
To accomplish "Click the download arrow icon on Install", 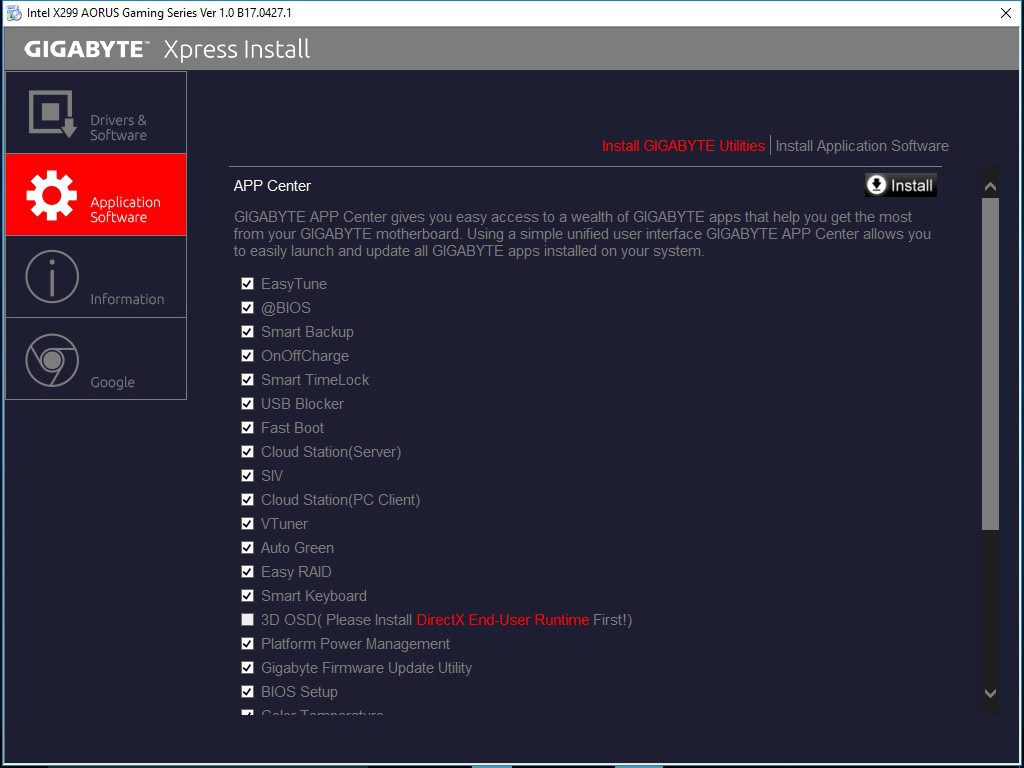I will coord(877,185).
